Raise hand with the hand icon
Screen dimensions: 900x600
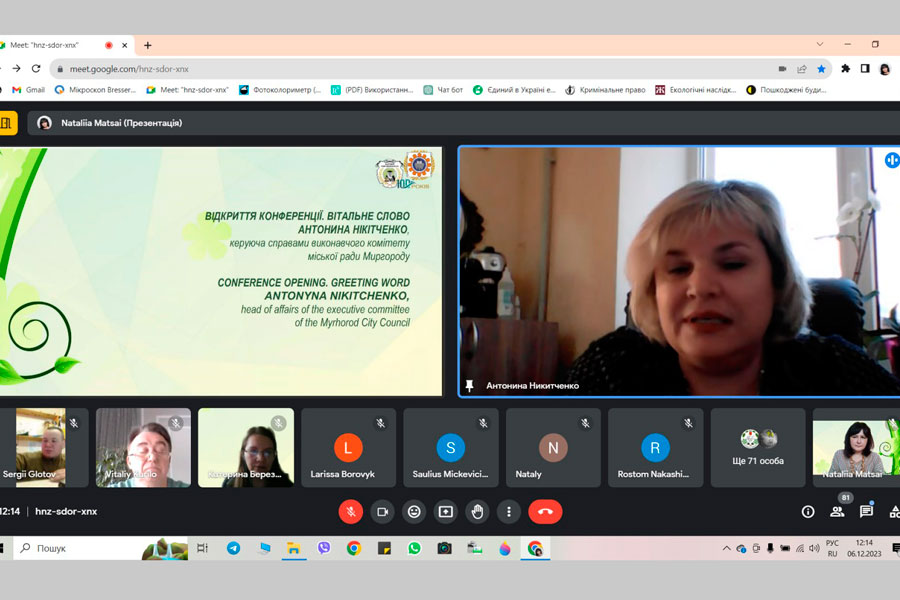477,512
